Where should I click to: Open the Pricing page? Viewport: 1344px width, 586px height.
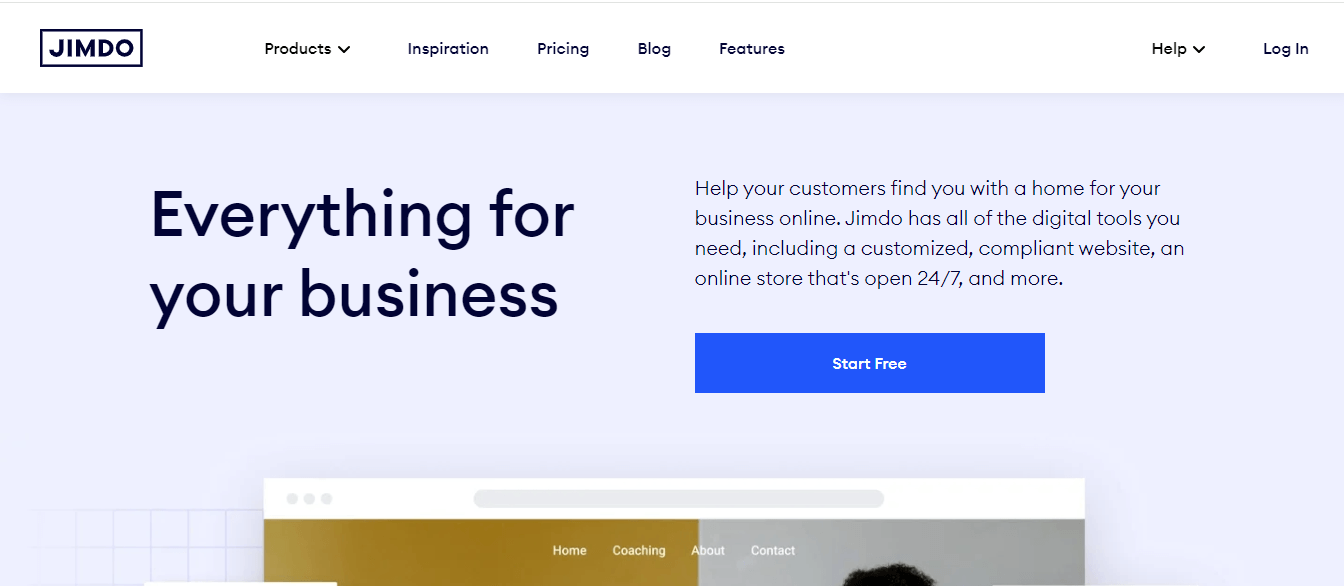tap(562, 48)
